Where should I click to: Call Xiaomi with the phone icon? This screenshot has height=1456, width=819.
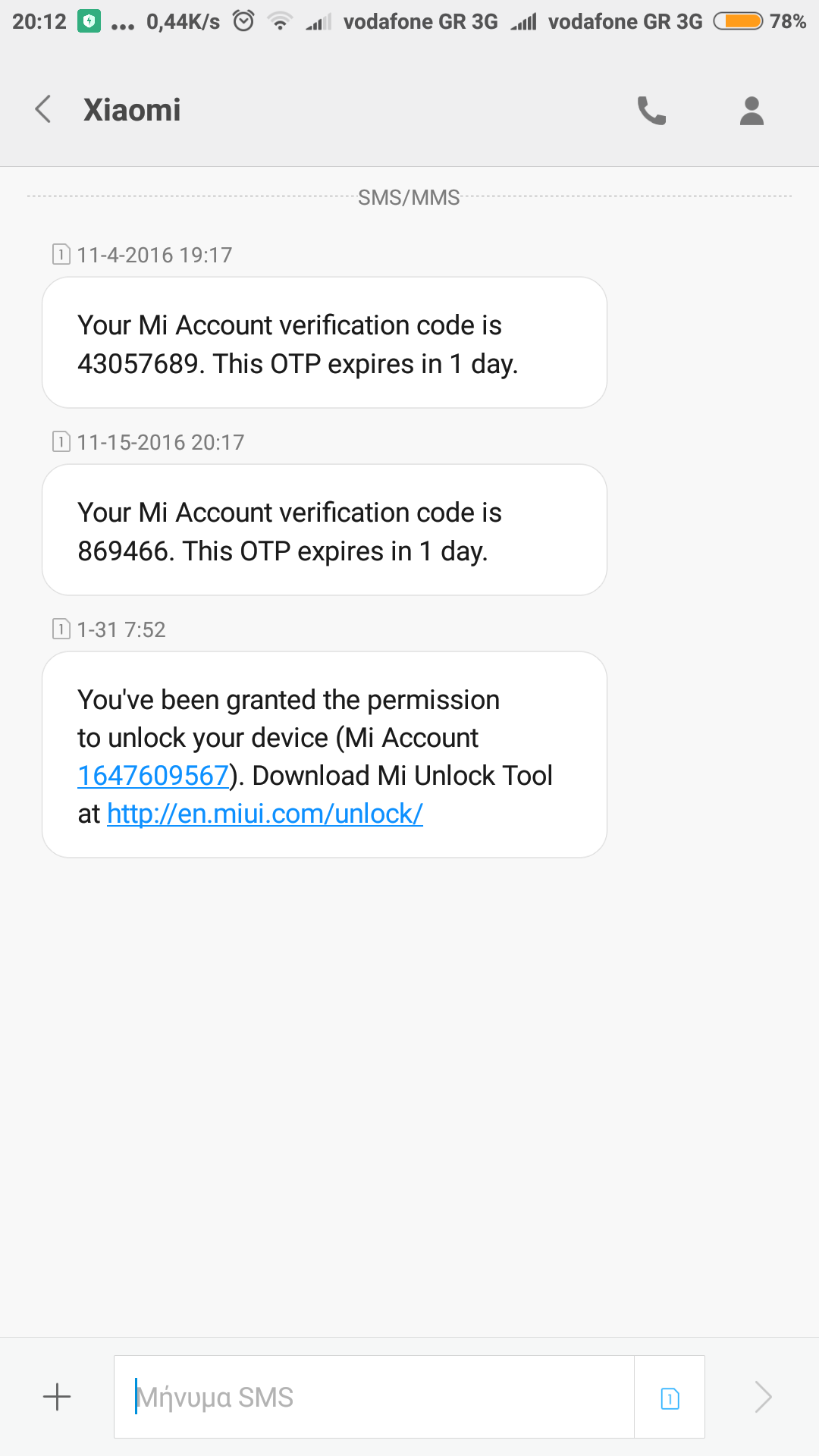[x=651, y=111]
